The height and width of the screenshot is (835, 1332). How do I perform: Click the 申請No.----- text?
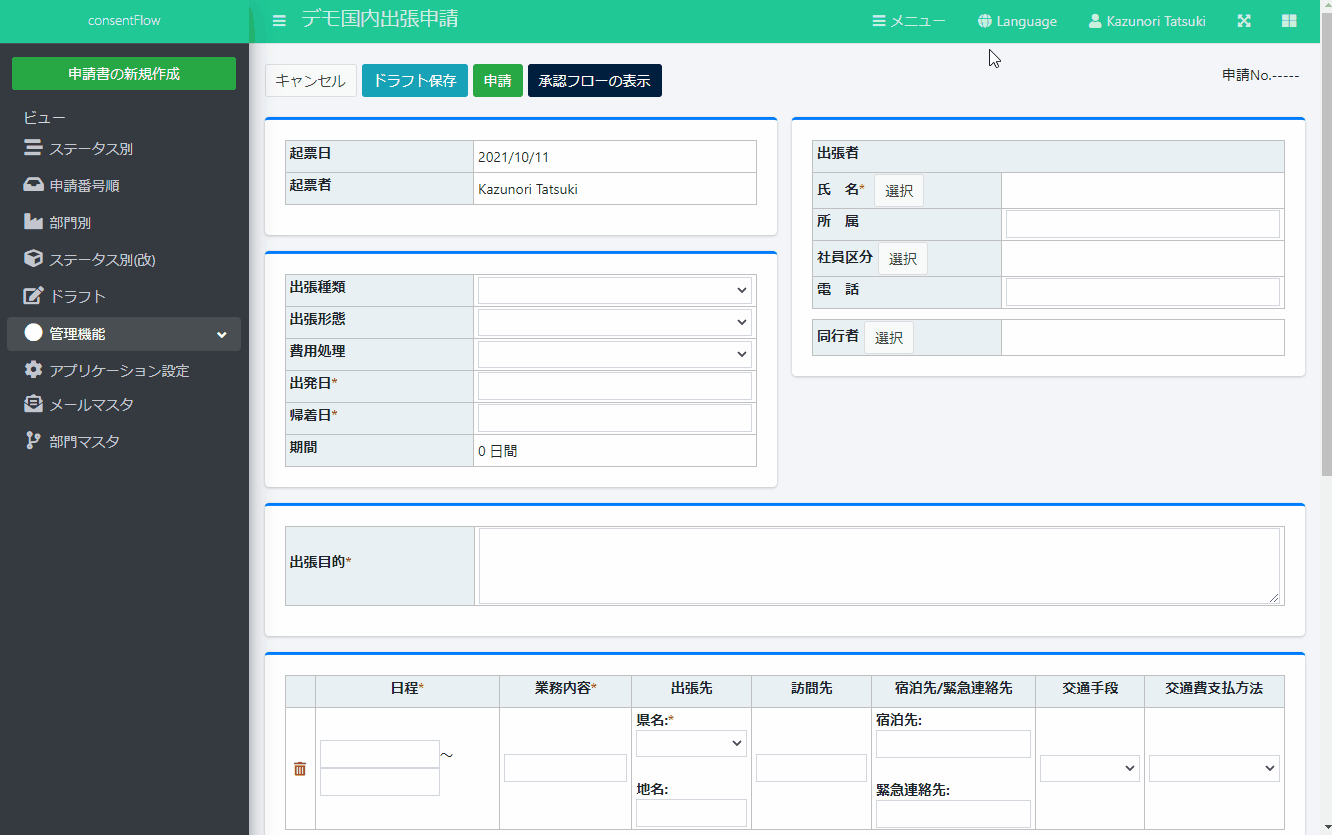click(x=1261, y=75)
